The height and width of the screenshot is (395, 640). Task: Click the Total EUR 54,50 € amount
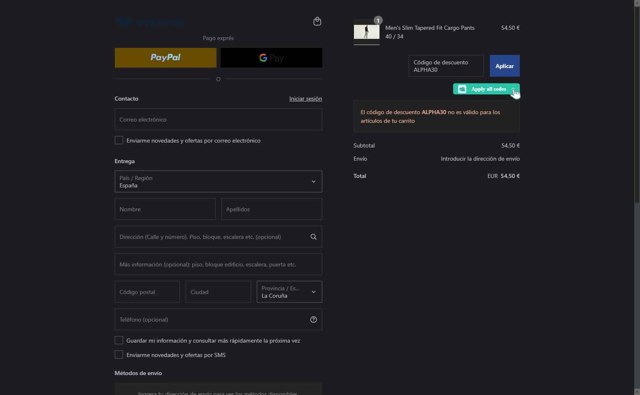click(503, 176)
